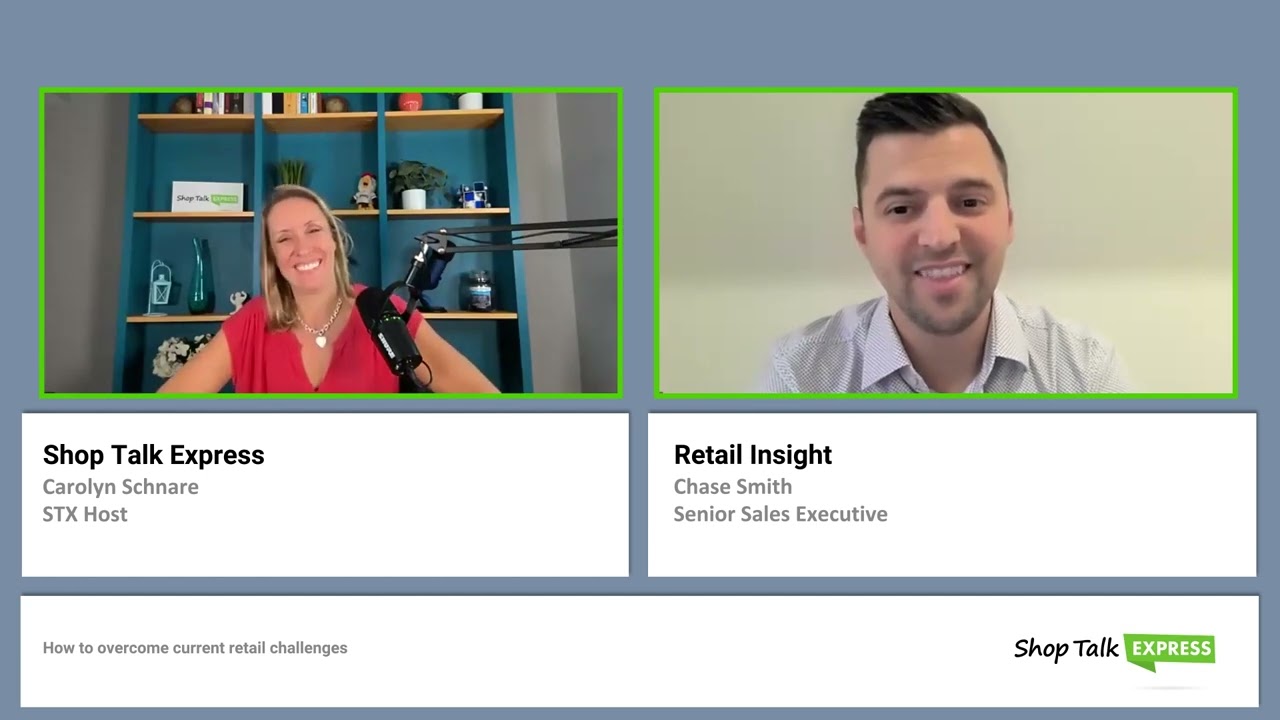Select the name Carolyn Schnare
Screen dimensions: 1280x720
point(120,487)
